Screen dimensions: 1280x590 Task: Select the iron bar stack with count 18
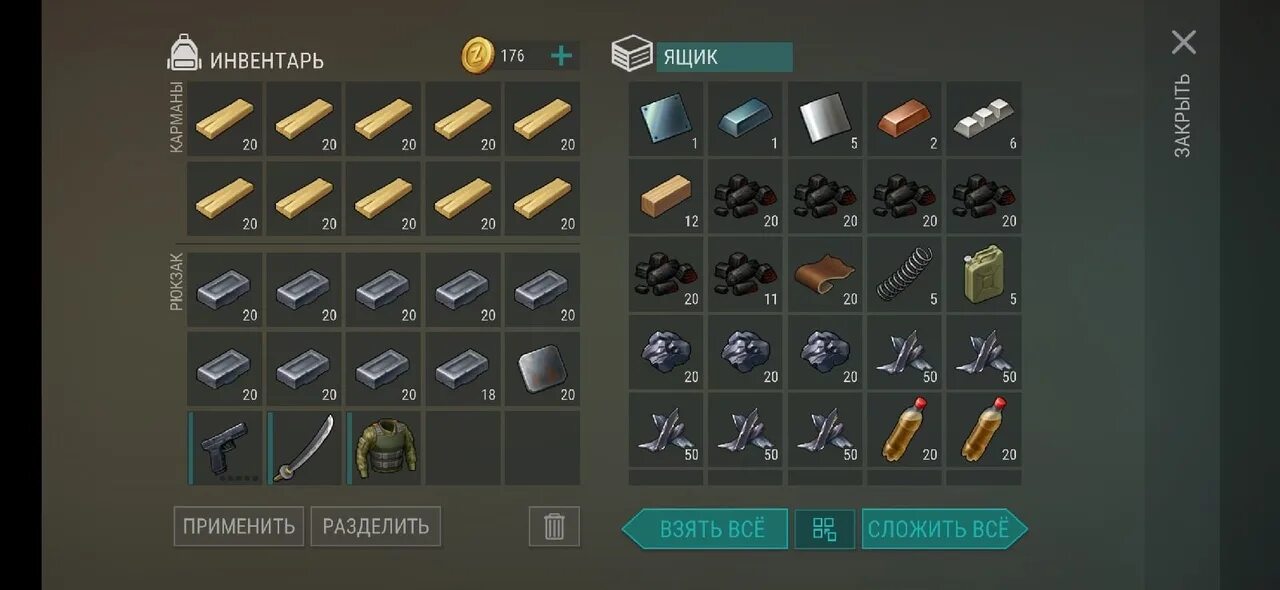[x=463, y=369]
